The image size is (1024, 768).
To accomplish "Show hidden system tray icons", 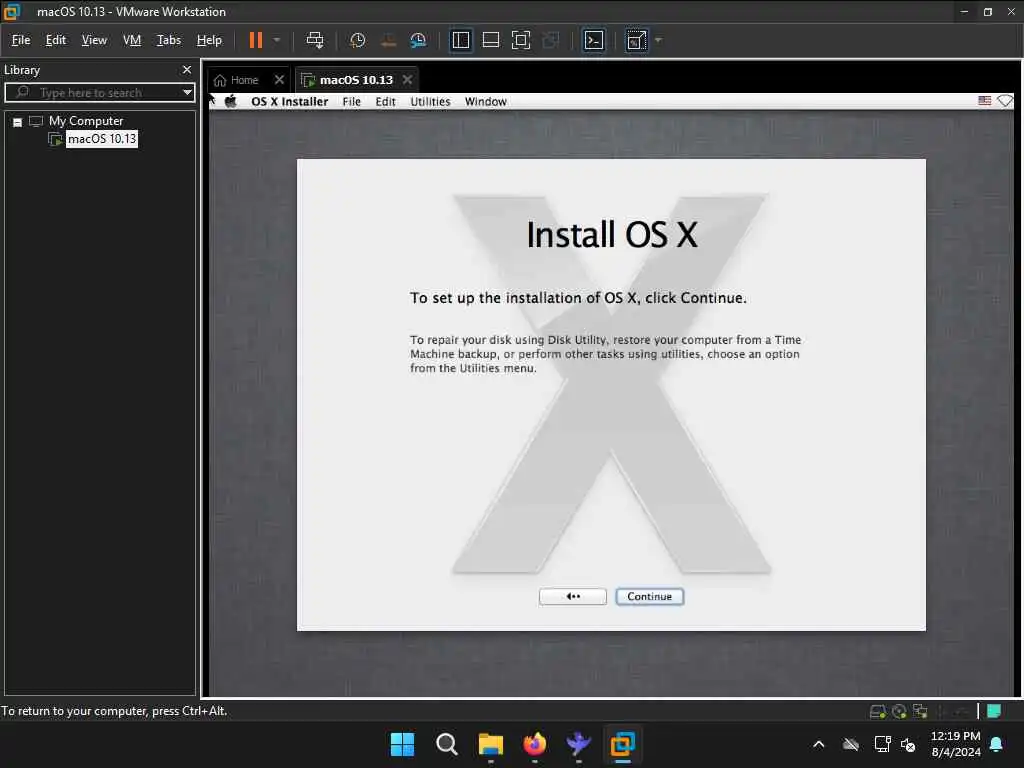I will coord(818,744).
